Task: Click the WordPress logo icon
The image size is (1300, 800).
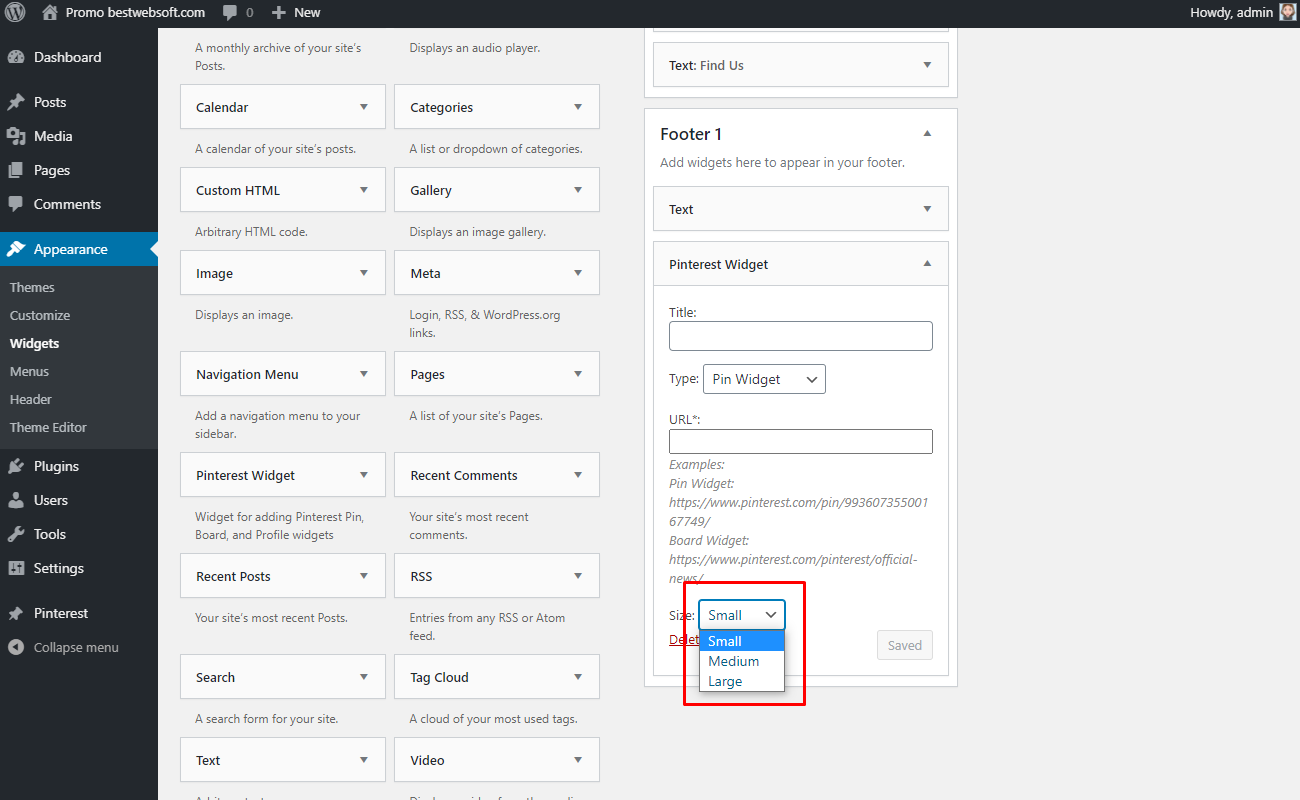Action: click(15, 13)
